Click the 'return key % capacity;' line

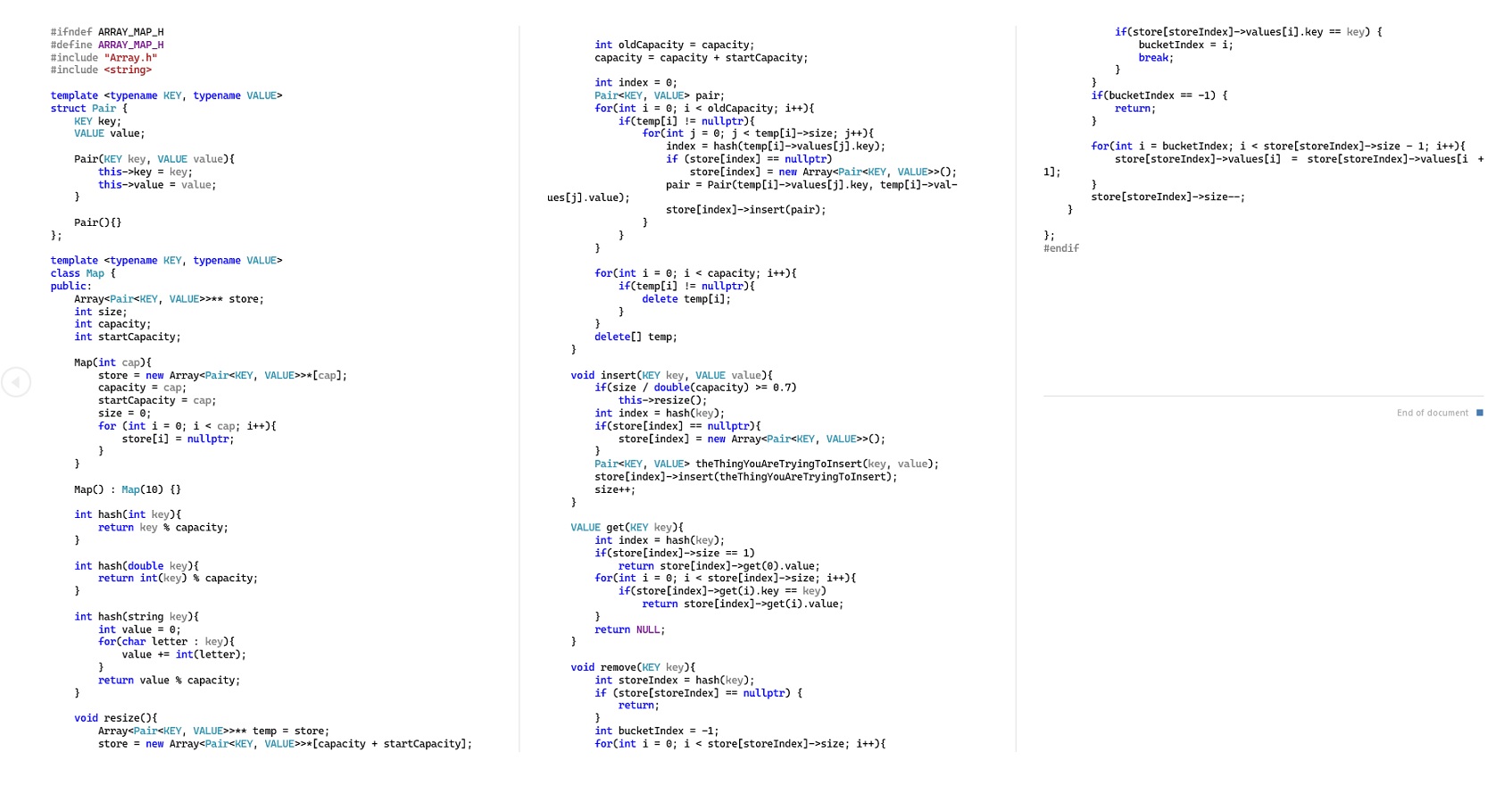coord(163,528)
